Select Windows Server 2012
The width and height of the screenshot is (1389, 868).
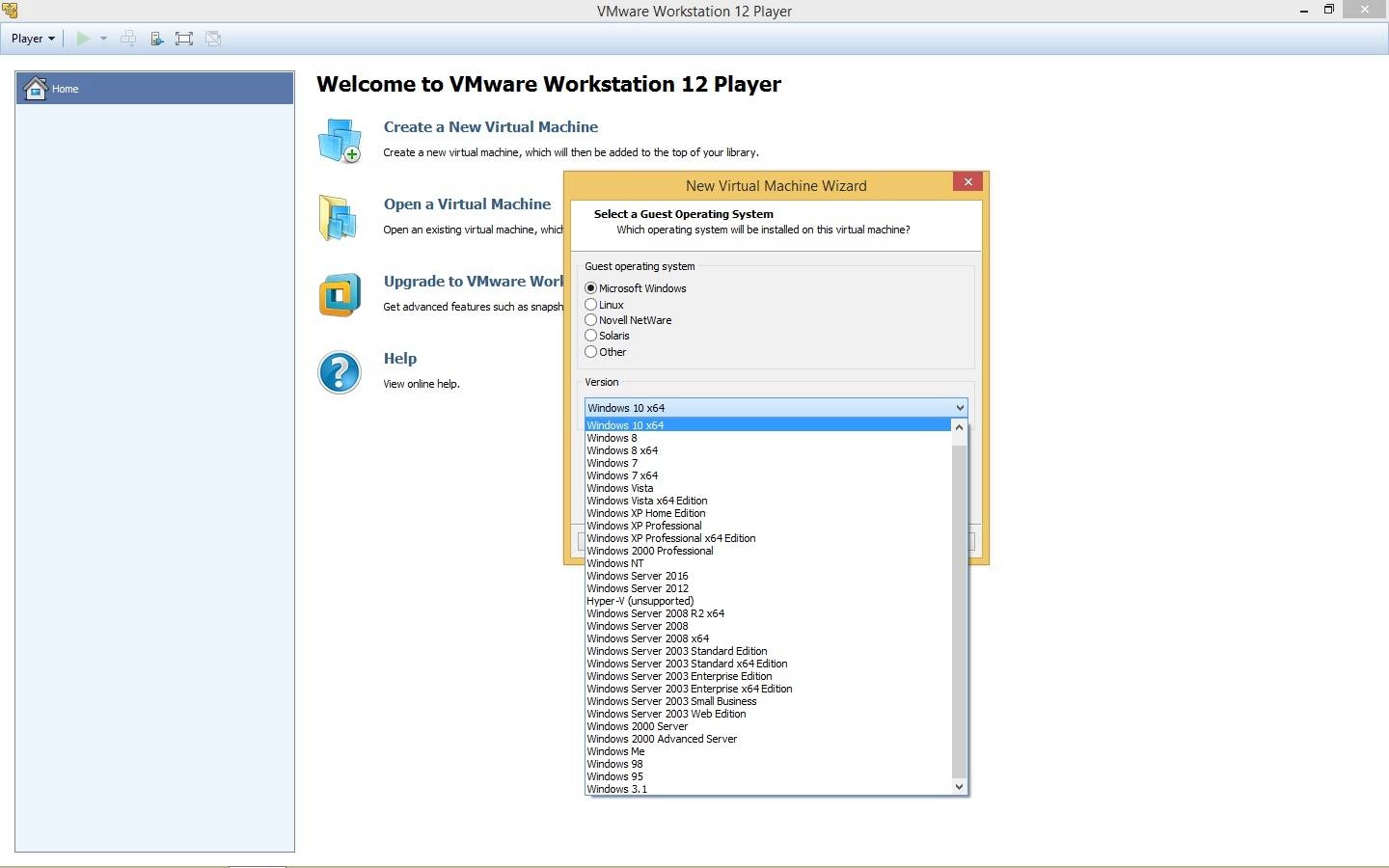[768, 588]
